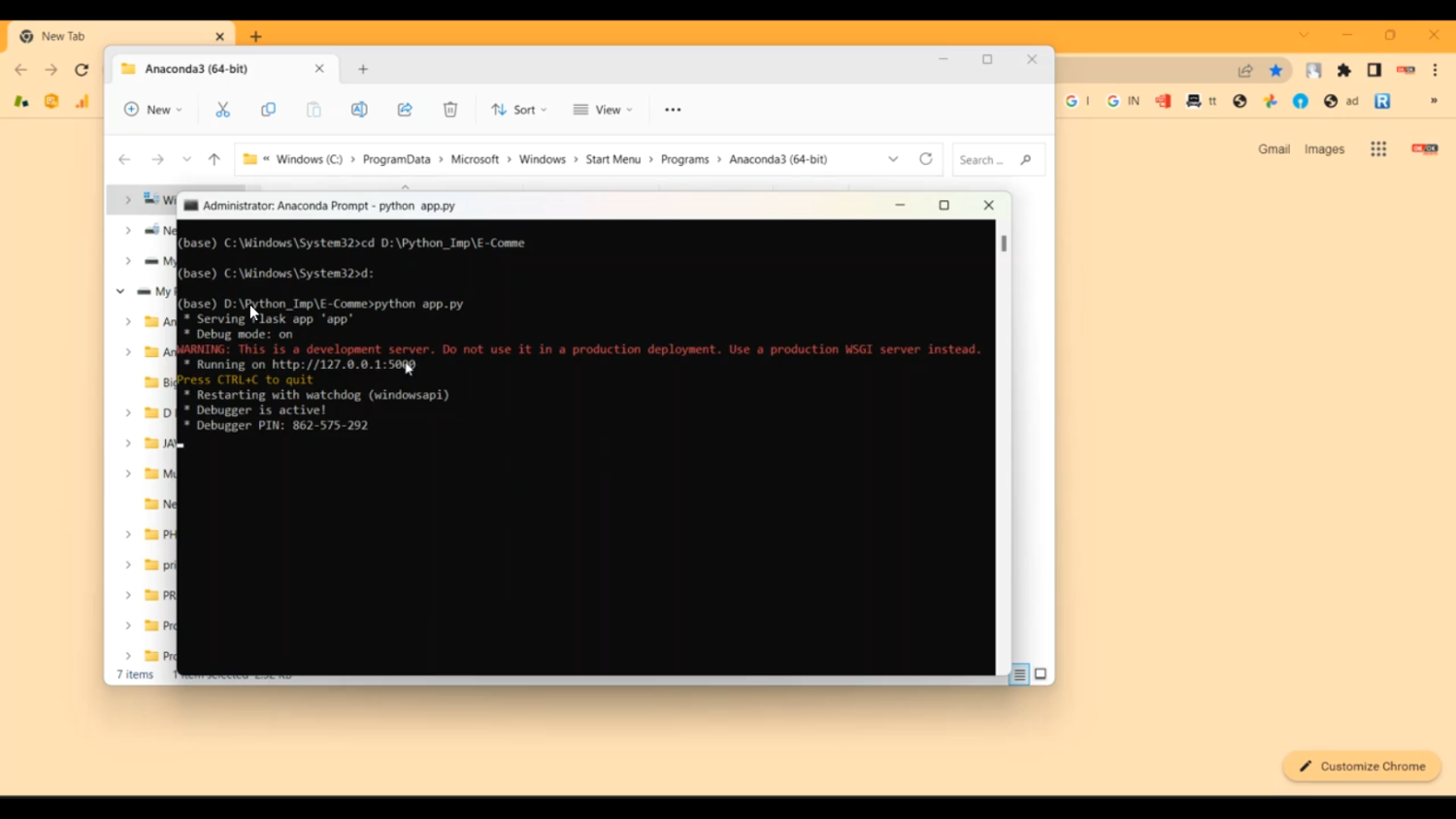Click the Cut icon in Explorer toolbar

point(223,110)
